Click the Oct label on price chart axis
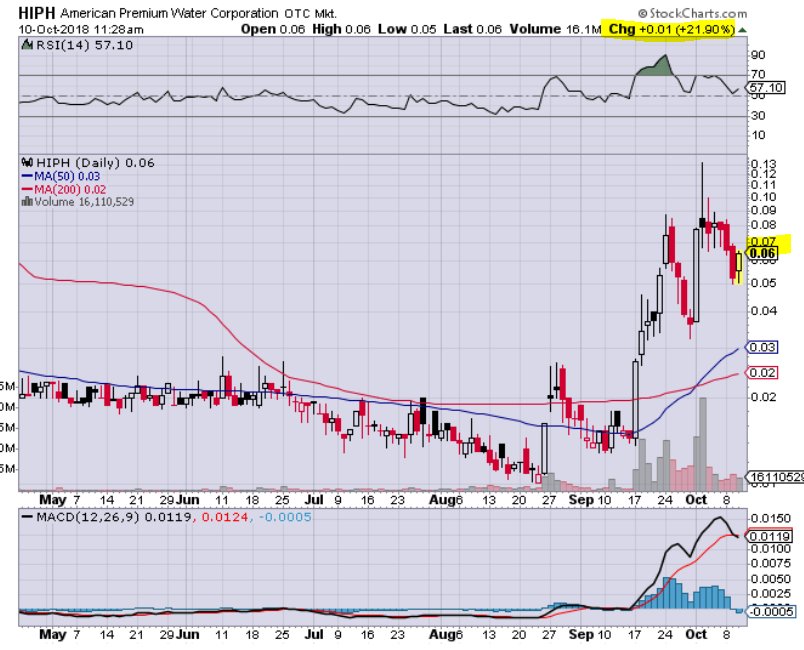Image resolution: width=804 pixels, height=650 pixels. click(696, 500)
